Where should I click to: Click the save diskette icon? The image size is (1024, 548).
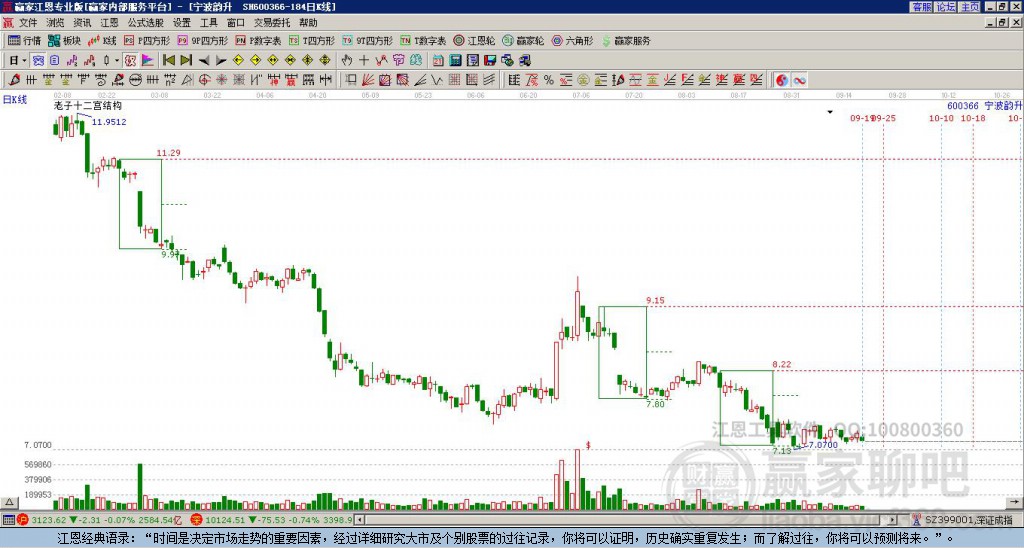point(490,61)
